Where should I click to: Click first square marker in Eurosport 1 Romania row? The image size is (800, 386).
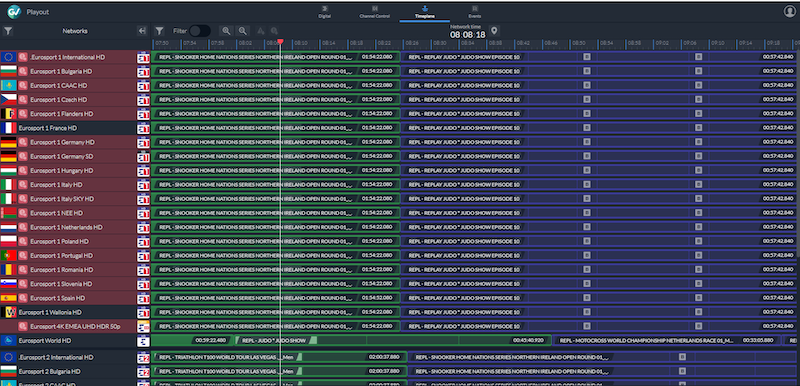(x=587, y=270)
